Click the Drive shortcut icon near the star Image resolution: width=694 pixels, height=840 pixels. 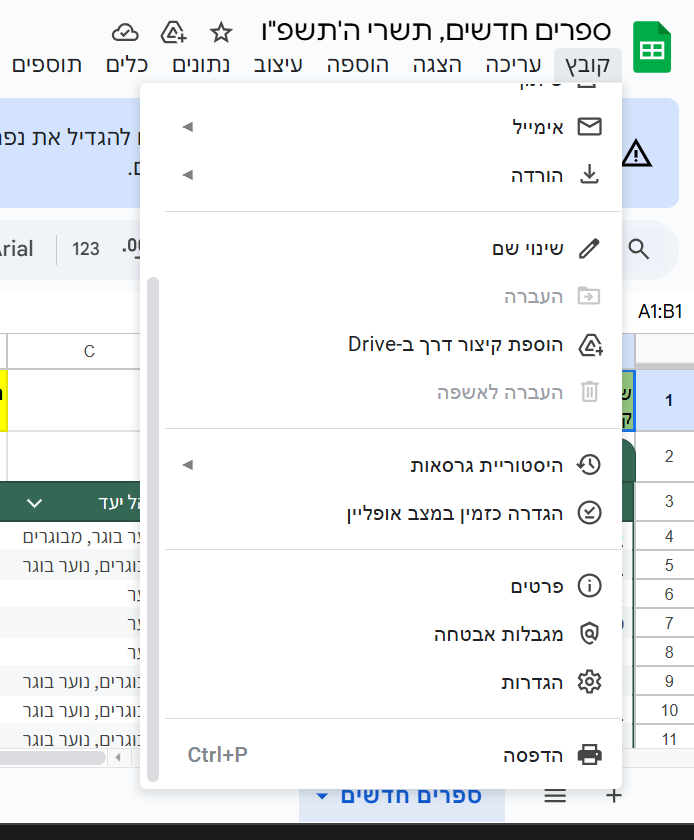(x=173, y=33)
